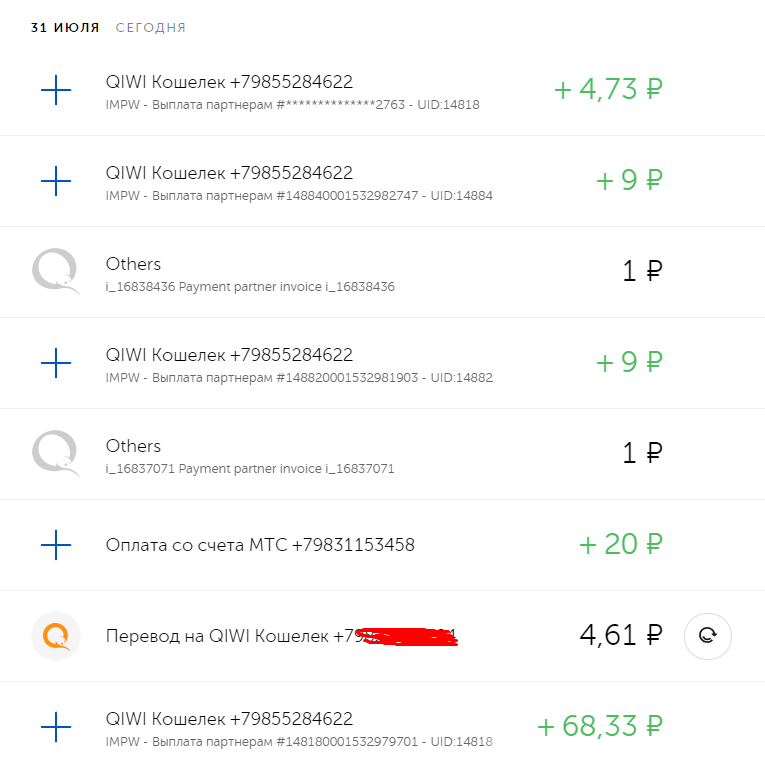Image resolution: width=765 pixels, height=770 pixels.
Task: Click the gray QIWI logo for invoice i_16837071
Action: click(x=56, y=455)
